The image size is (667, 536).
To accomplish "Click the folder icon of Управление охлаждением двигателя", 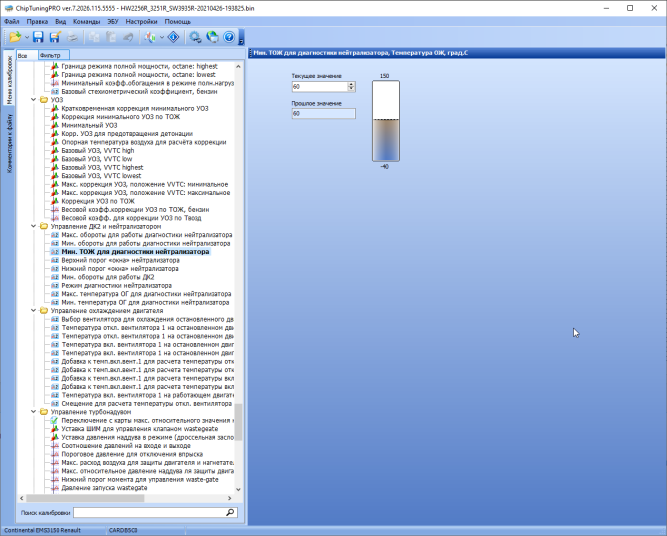I will [x=43, y=311].
